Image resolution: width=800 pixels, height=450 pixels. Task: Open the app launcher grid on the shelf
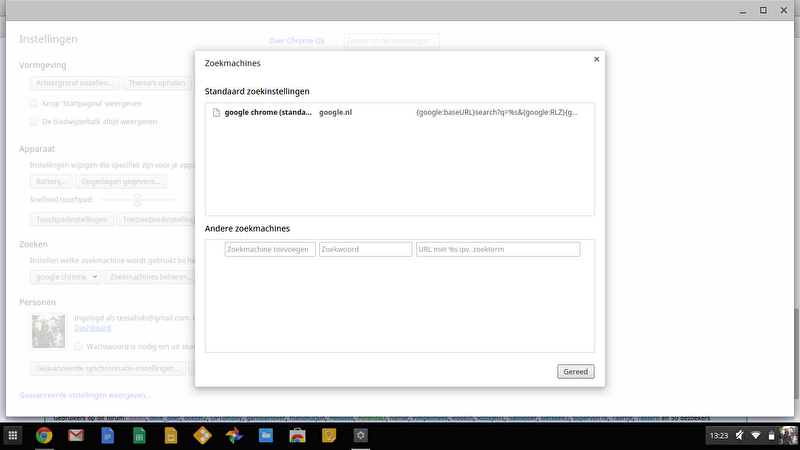pos(14,435)
